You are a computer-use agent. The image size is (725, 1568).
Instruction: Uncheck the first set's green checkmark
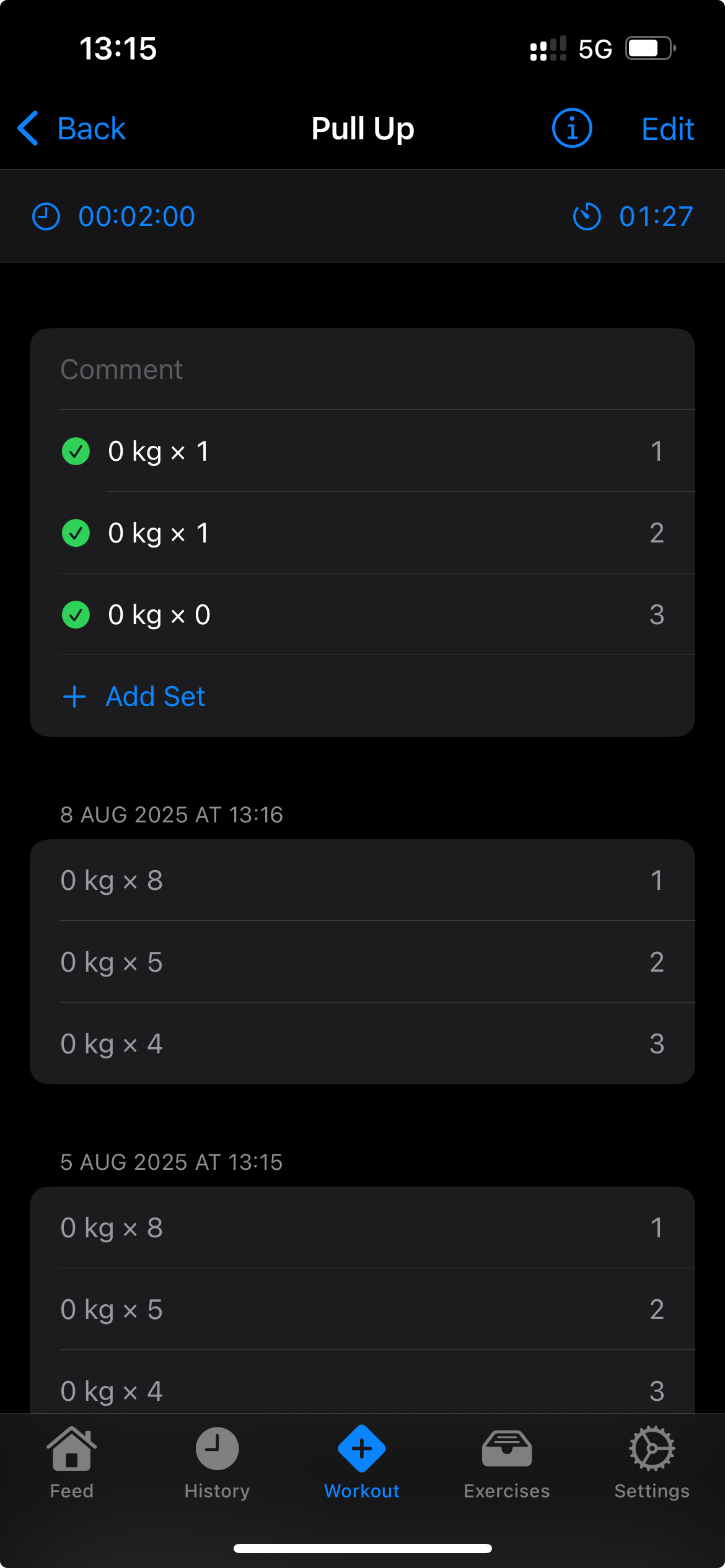coord(76,451)
